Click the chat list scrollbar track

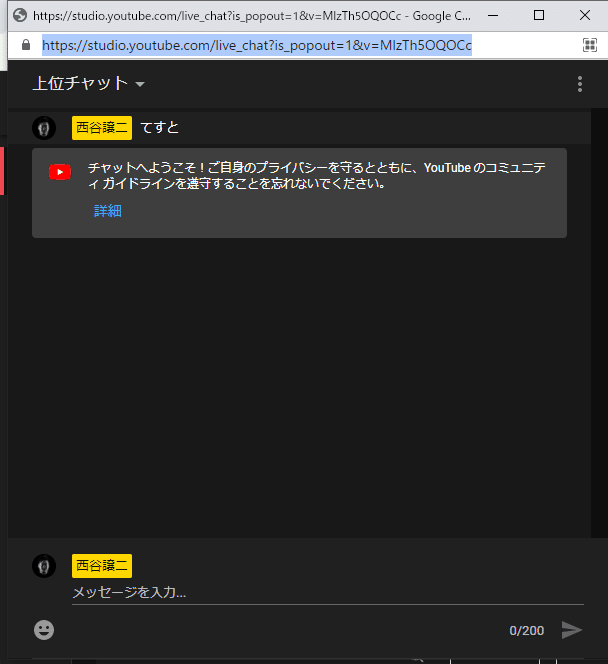pos(599,323)
